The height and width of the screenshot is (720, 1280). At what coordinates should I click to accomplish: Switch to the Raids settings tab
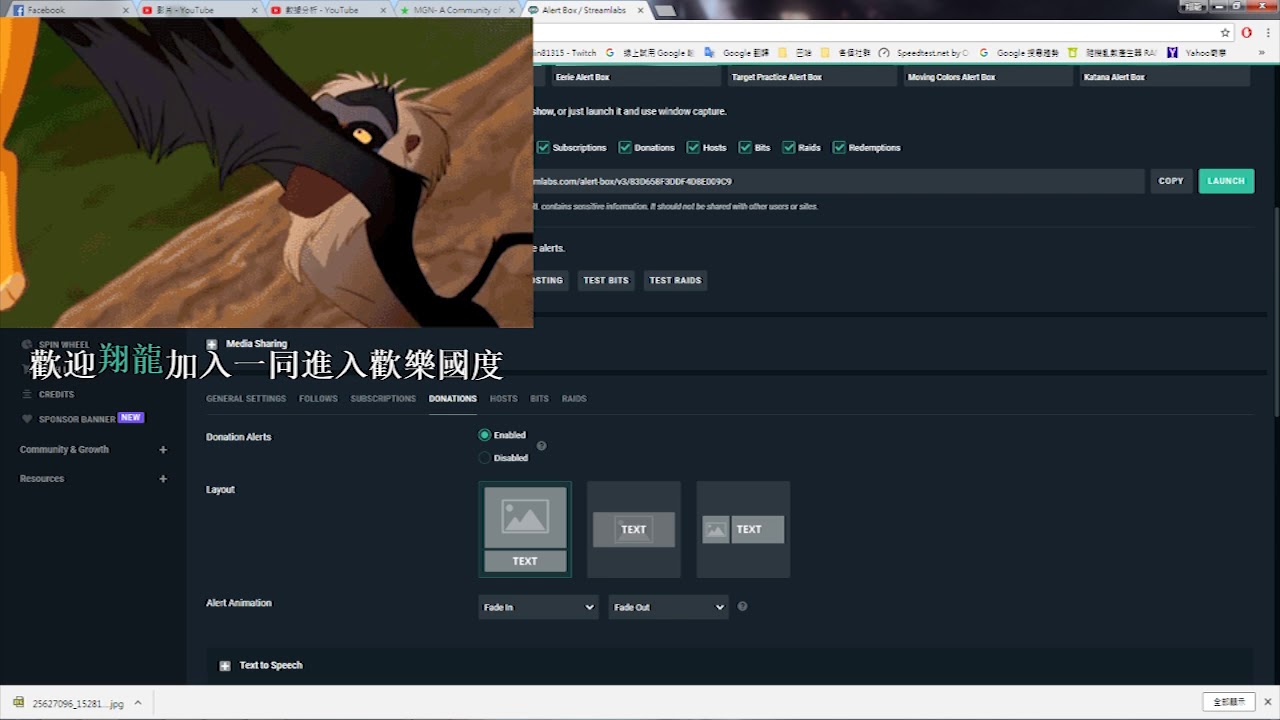click(x=574, y=399)
